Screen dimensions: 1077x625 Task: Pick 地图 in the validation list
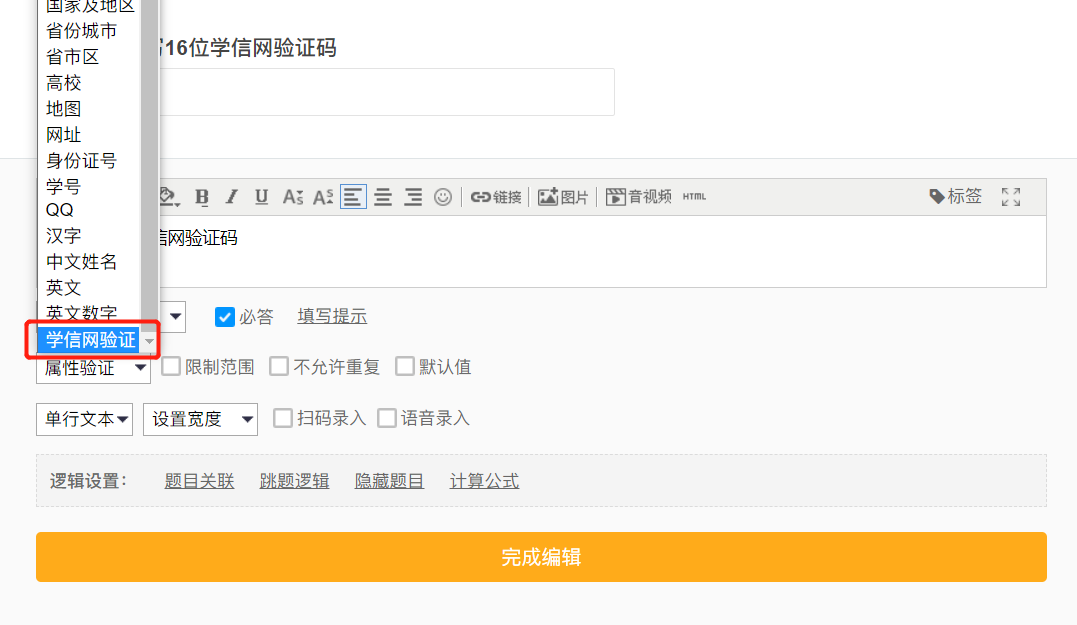pyautogui.click(x=64, y=109)
